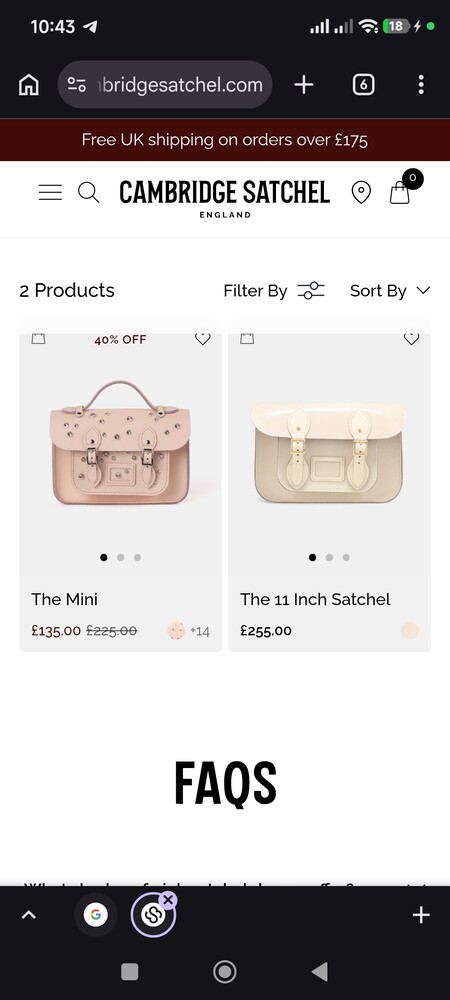Add The 11 Inch Satchel to wishlist
450x1000 pixels.
[412, 339]
